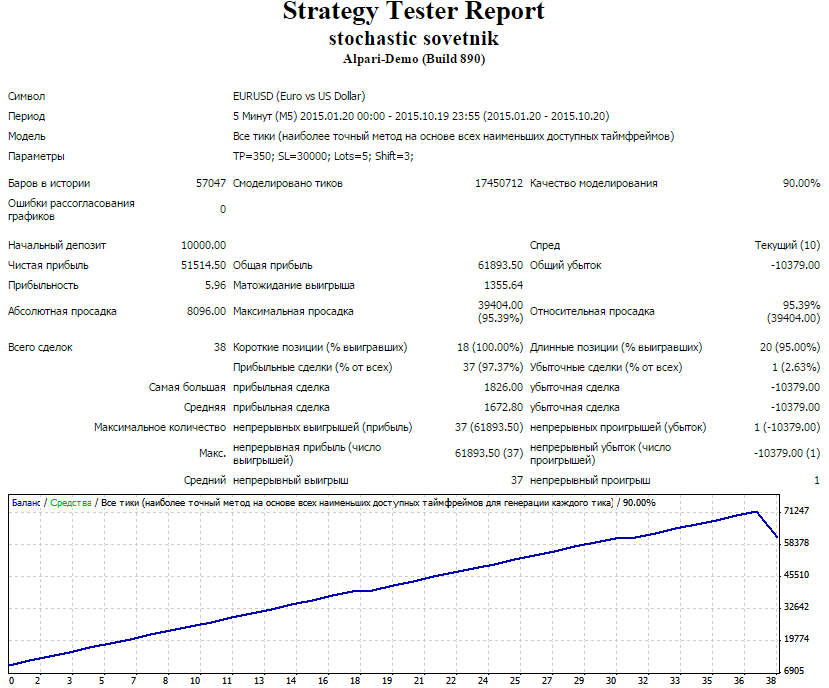
Task: Click chart y-axis label '71247'
Action: click(x=796, y=511)
